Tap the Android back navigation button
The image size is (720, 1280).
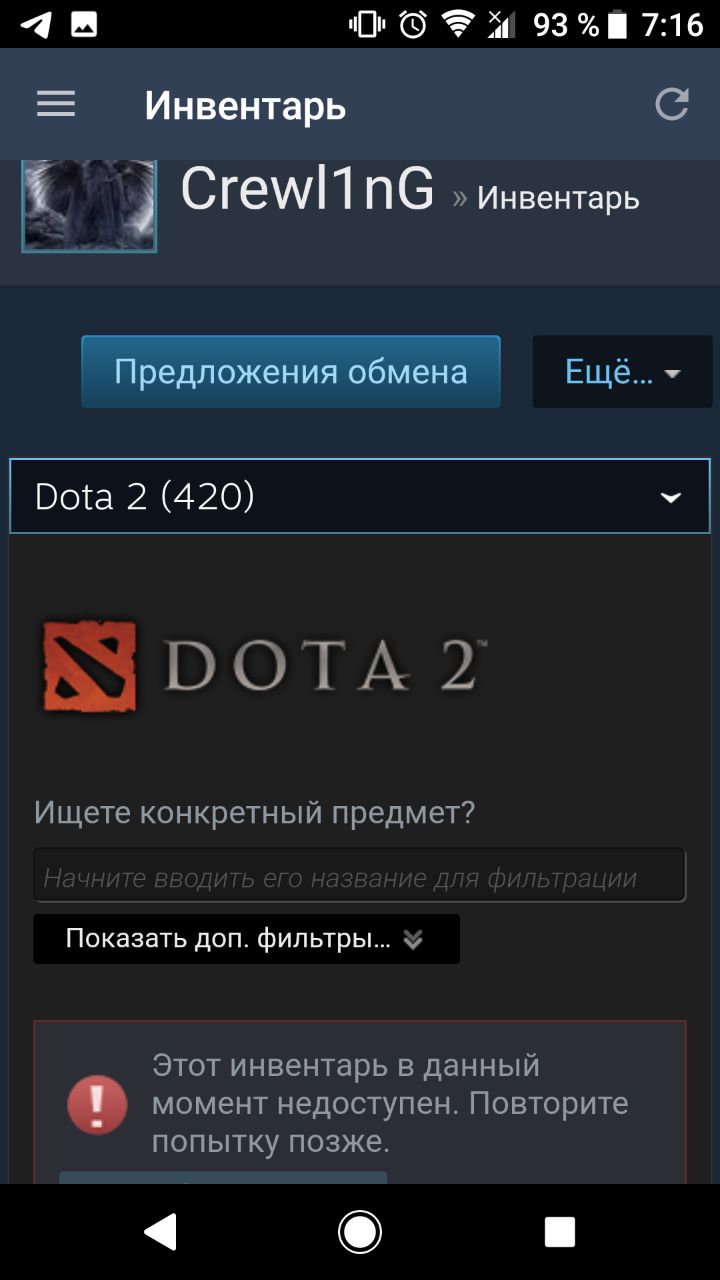pos(161,1232)
